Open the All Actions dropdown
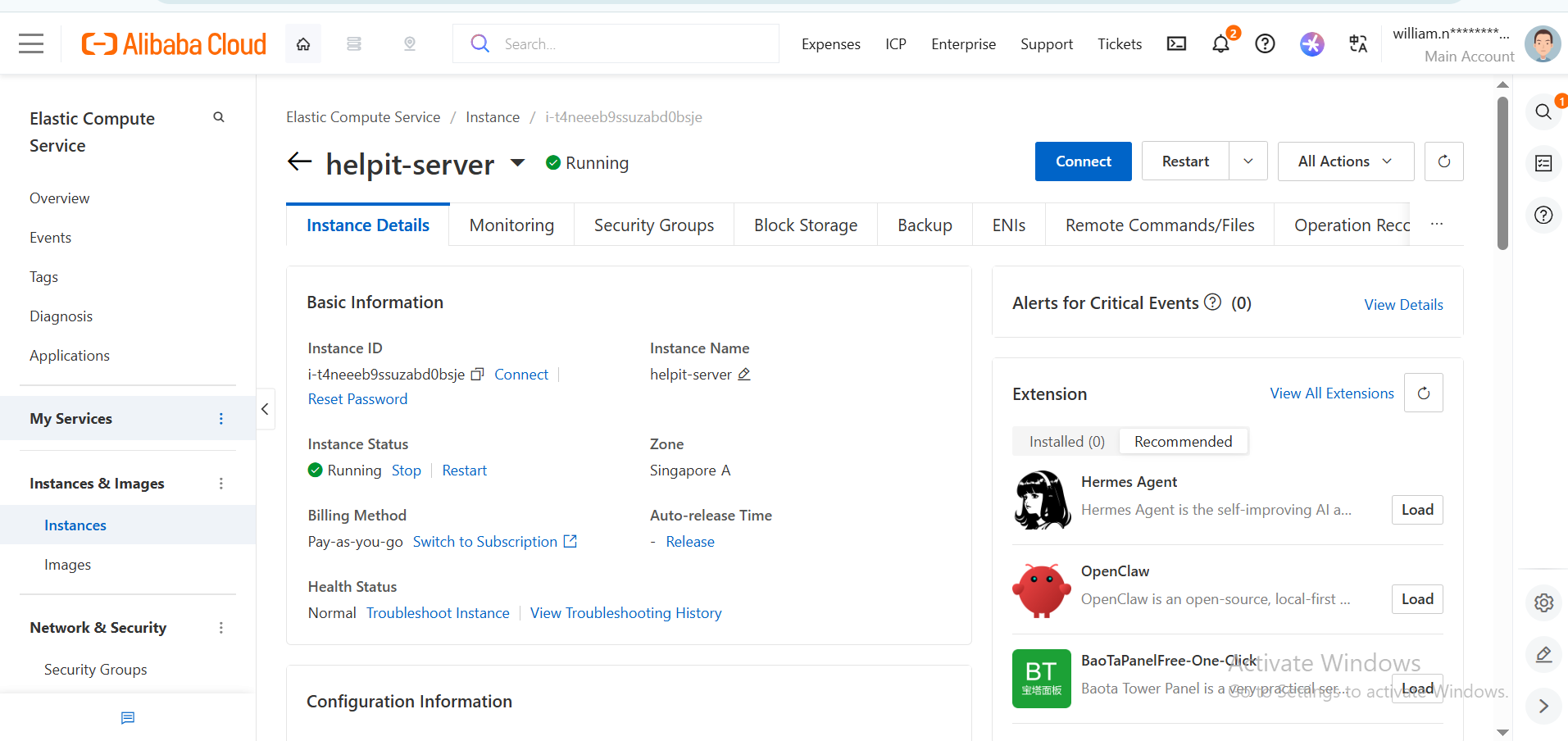 click(x=1345, y=161)
